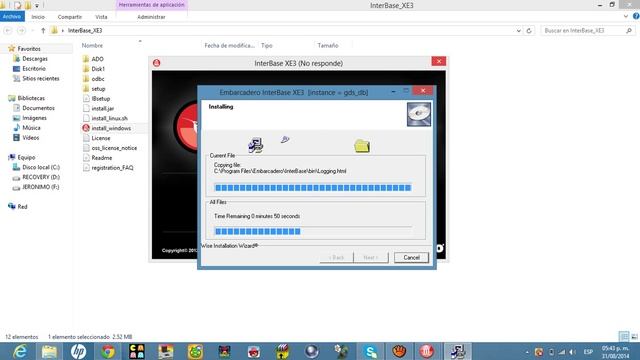Image resolution: width=640 pixels, height=360 pixels.
Task: Click the breadcrumb arrow before InterBase_XE3
Action: pos(62,31)
